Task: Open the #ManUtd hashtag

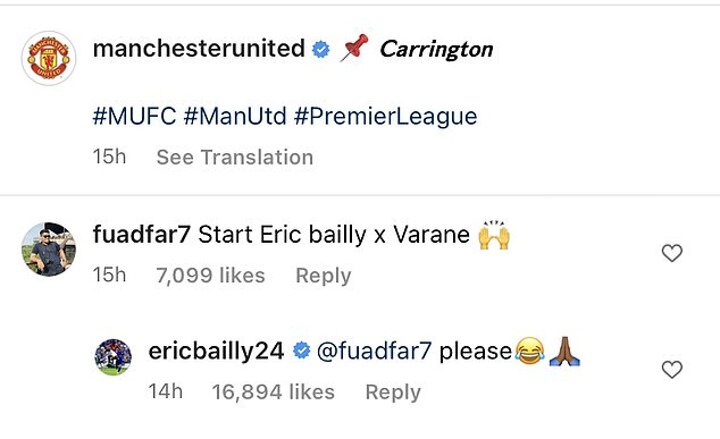Action: 235,117
